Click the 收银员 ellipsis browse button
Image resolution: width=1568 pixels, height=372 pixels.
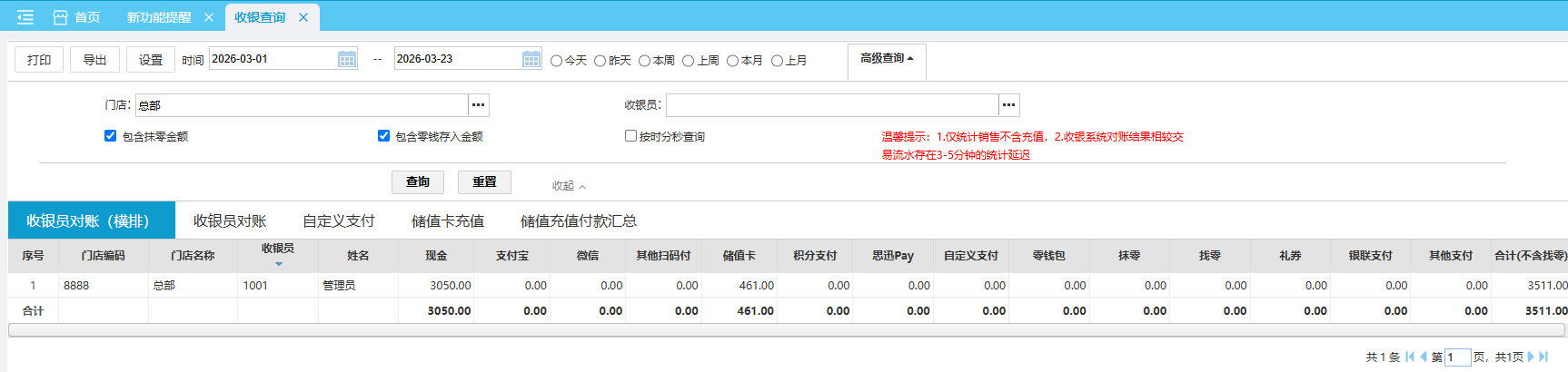[1008, 105]
